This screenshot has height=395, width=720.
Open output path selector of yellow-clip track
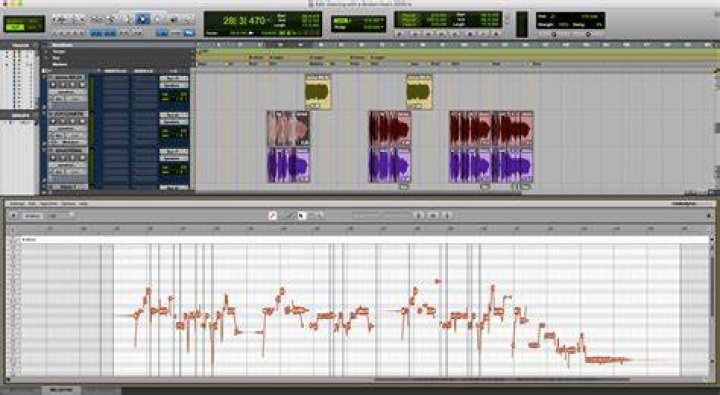click(174, 85)
